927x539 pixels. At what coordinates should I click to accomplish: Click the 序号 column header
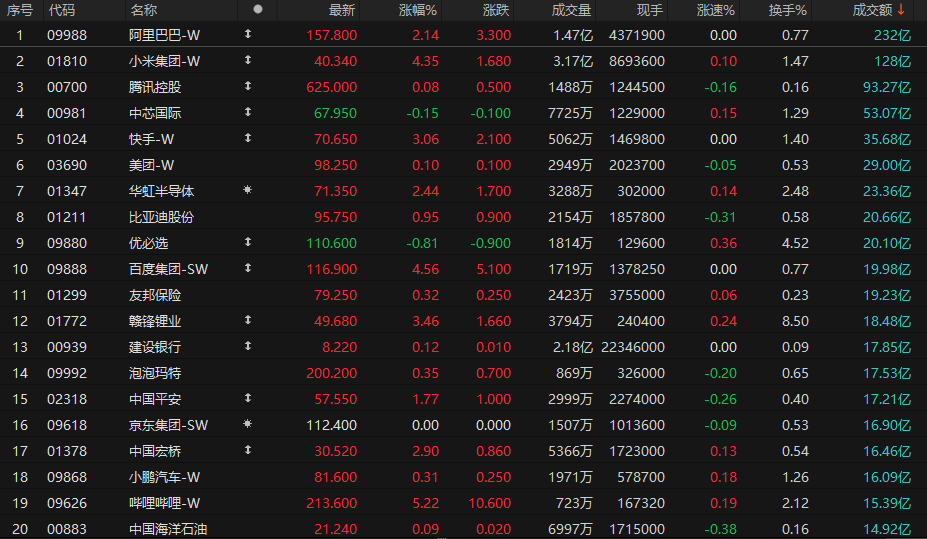tap(20, 10)
